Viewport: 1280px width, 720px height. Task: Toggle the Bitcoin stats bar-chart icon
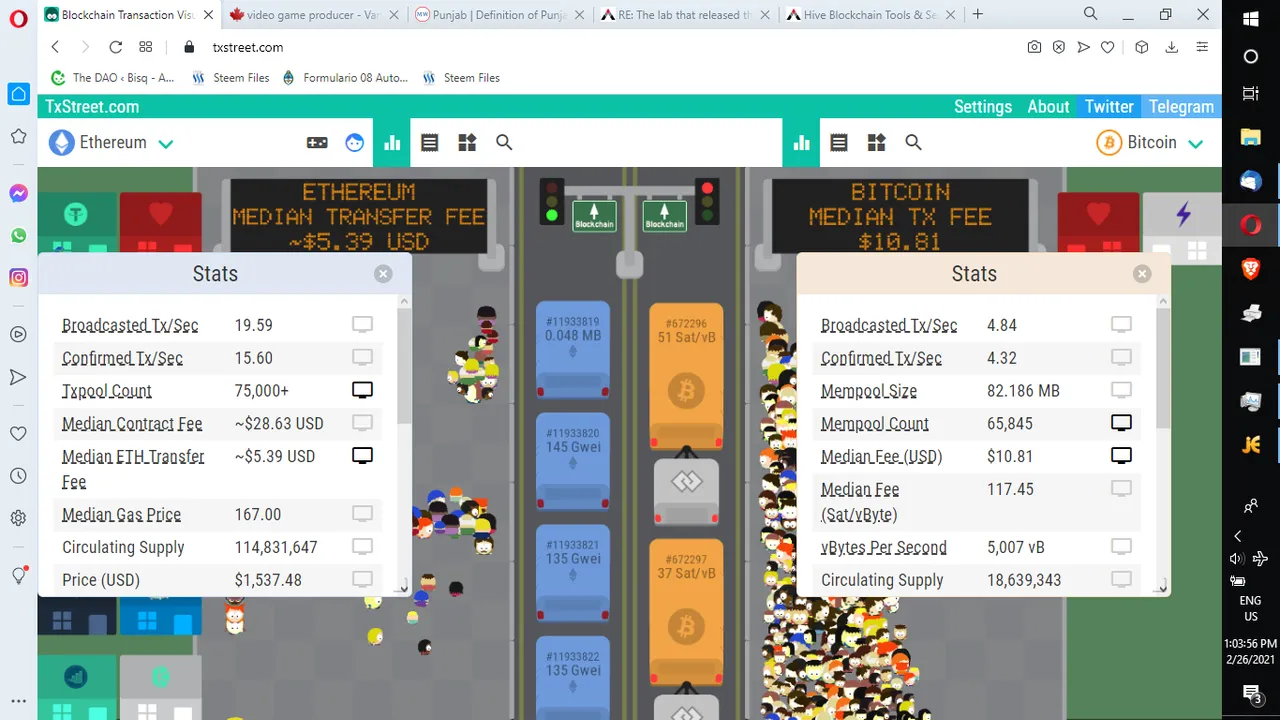tap(801, 143)
